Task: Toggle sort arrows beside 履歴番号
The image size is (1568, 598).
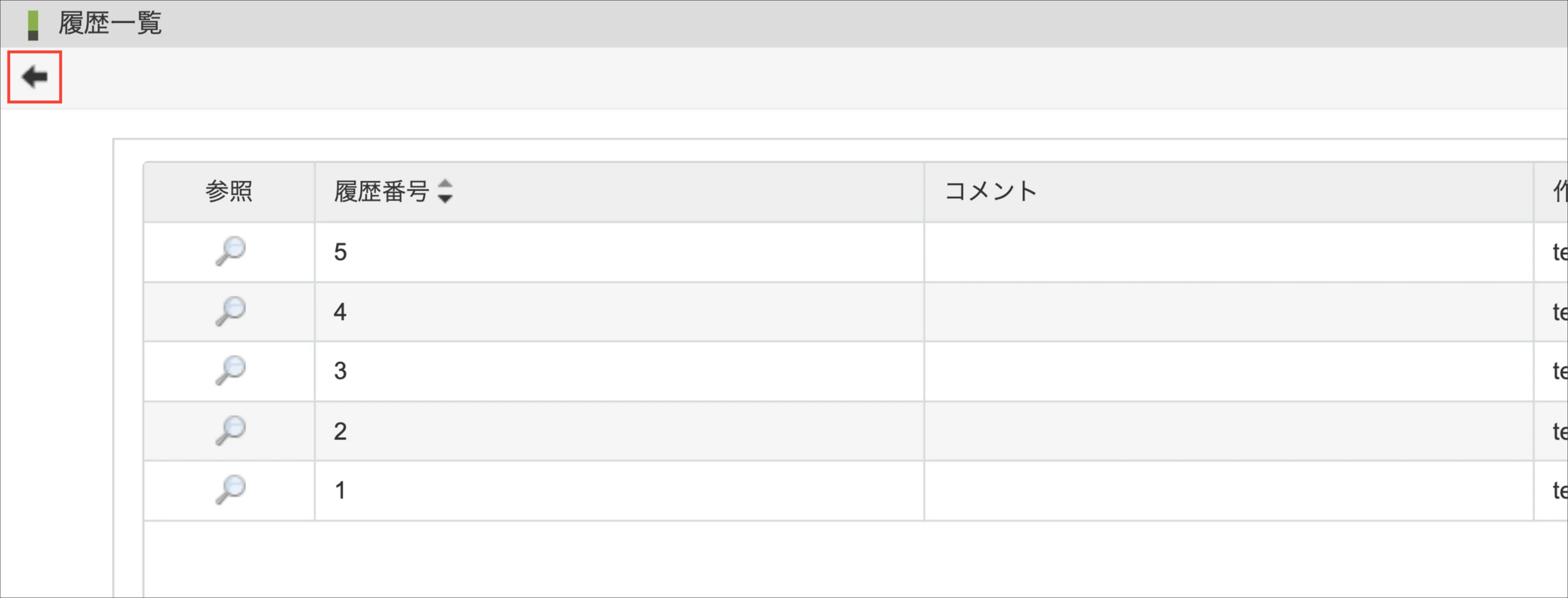Action: coord(445,191)
